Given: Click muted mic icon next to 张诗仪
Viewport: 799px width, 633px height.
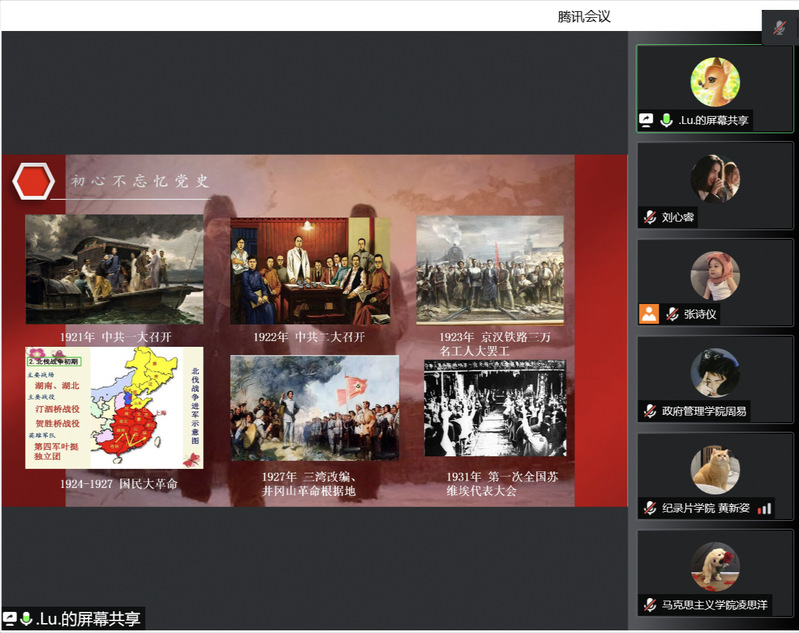Looking at the screenshot, I should pyautogui.click(x=672, y=314).
